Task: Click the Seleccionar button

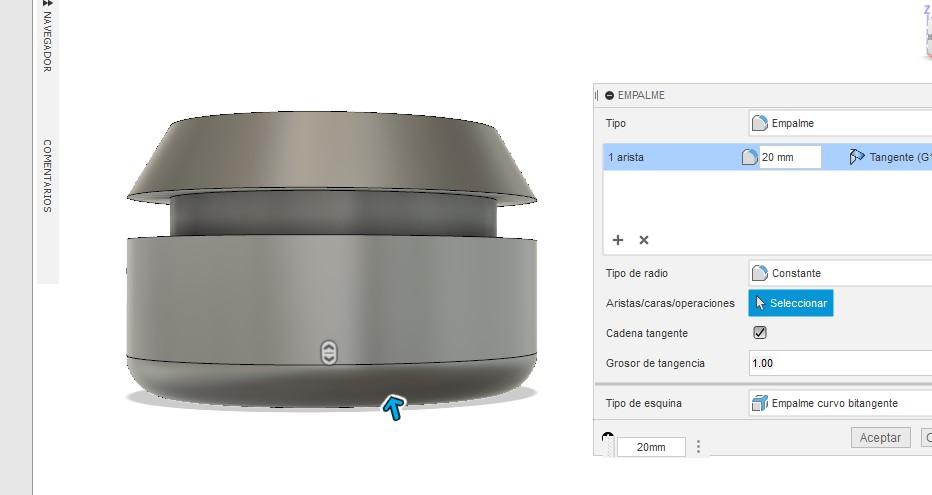Action: (791, 303)
